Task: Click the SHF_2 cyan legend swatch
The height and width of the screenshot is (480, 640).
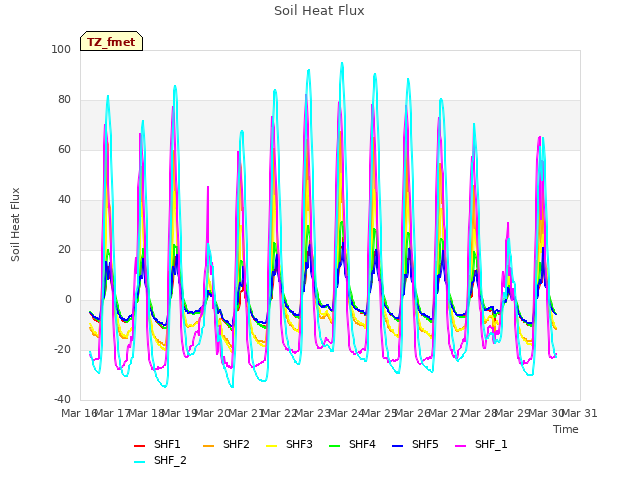Action: [x=140, y=462]
